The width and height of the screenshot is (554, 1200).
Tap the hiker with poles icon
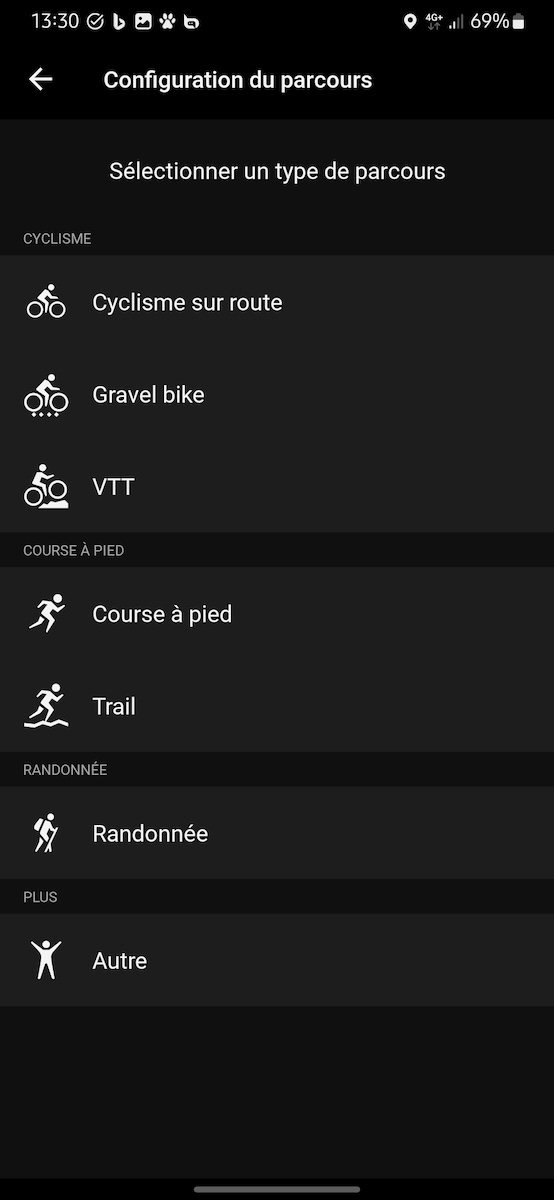[46, 833]
